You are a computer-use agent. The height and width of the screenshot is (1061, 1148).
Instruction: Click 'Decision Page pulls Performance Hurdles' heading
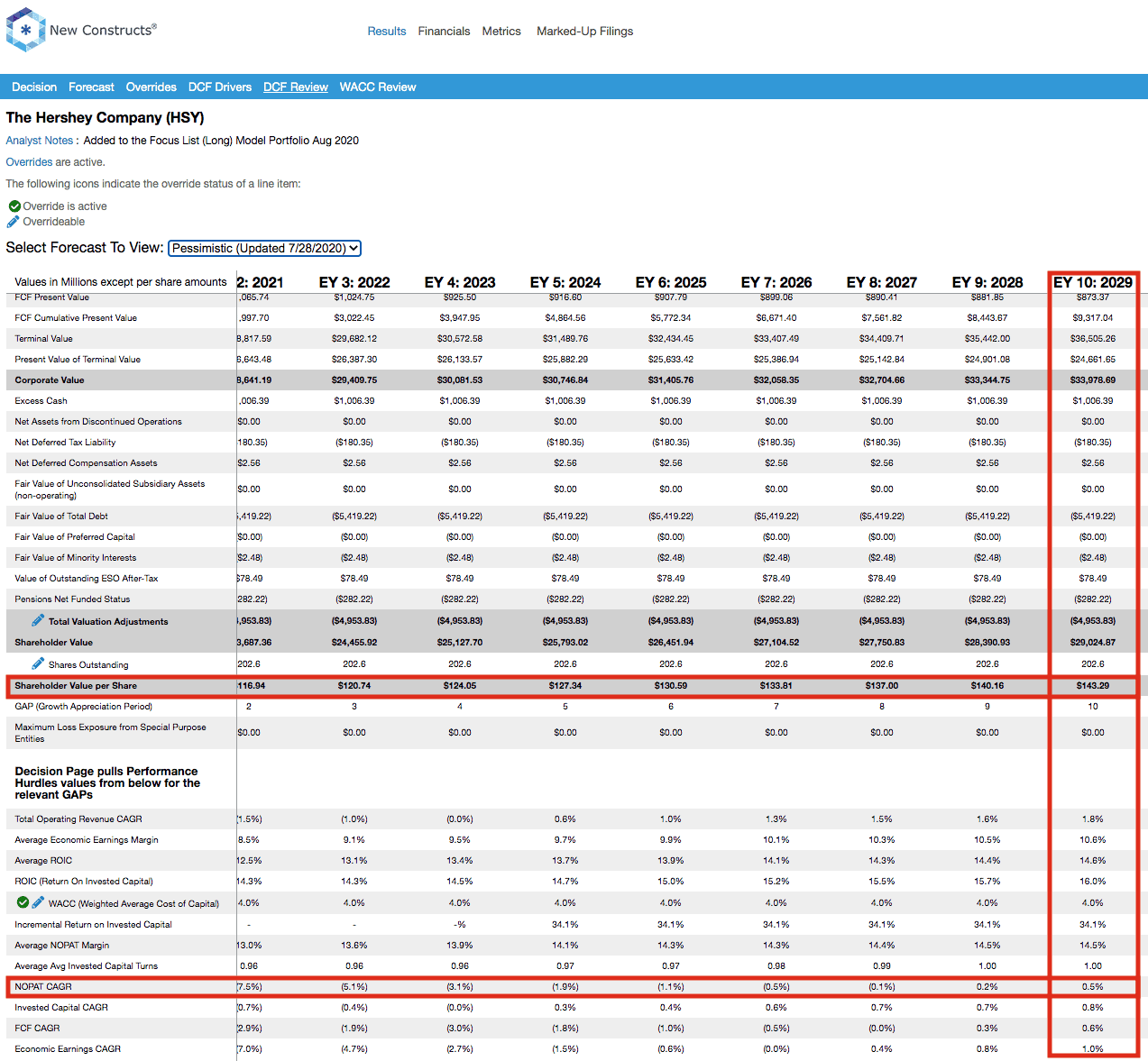pos(106,783)
